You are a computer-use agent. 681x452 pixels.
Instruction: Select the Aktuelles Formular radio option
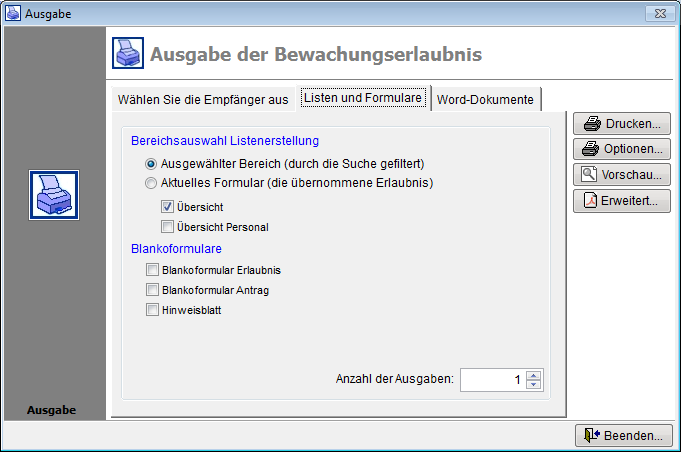coord(151,183)
